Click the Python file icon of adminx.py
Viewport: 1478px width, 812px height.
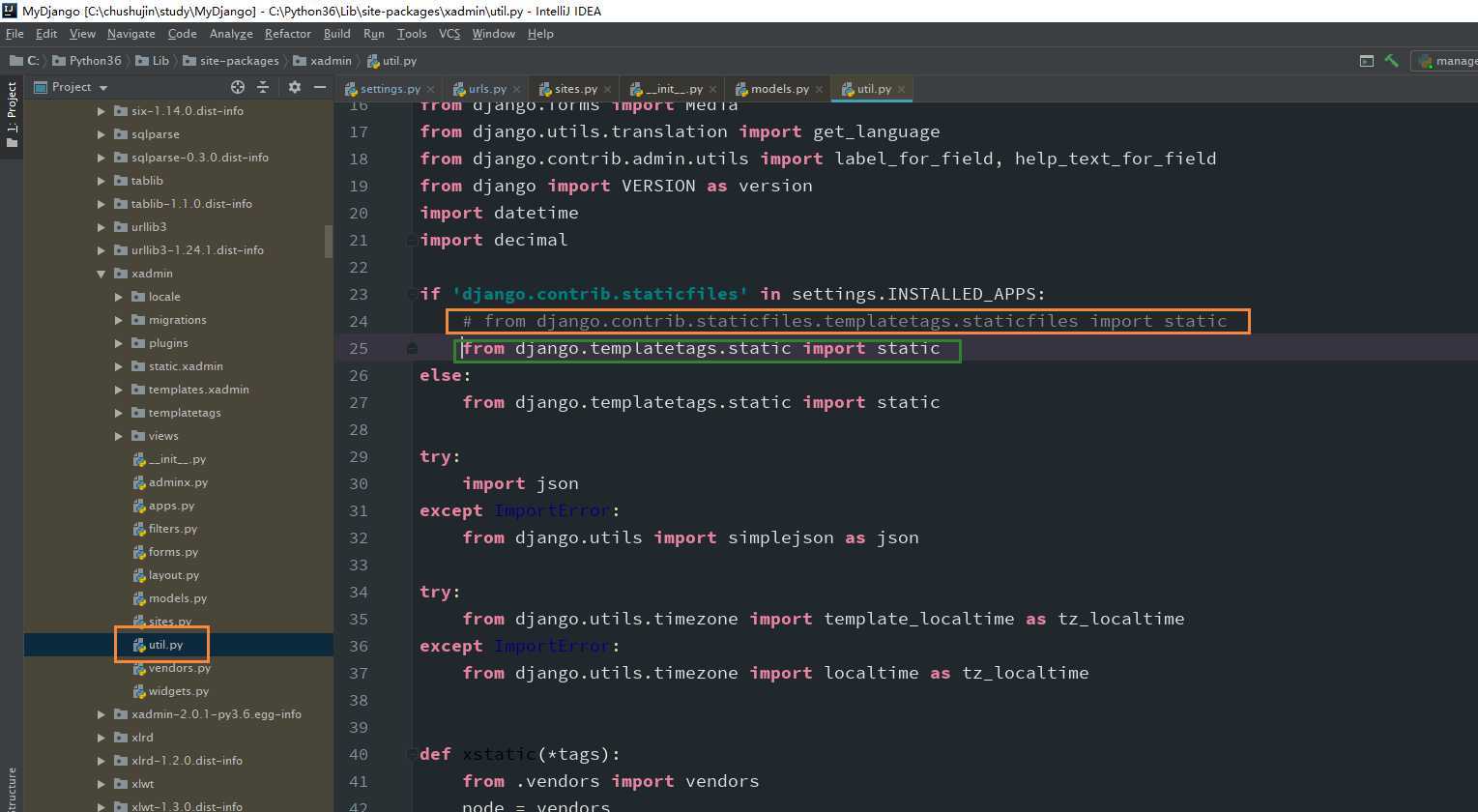point(139,482)
